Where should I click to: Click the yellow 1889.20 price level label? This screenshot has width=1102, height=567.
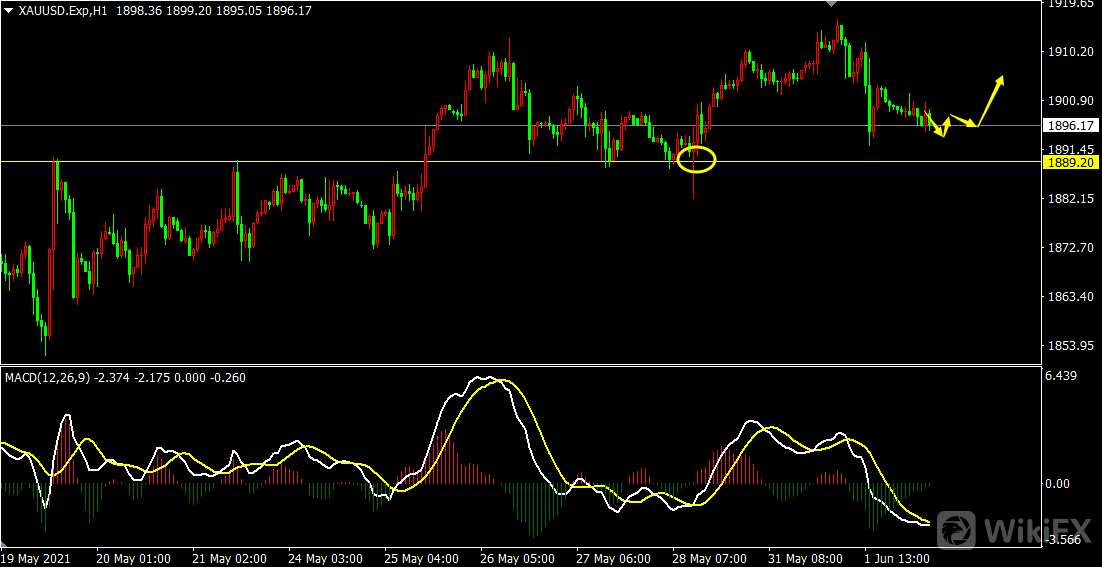[x=1067, y=162]
